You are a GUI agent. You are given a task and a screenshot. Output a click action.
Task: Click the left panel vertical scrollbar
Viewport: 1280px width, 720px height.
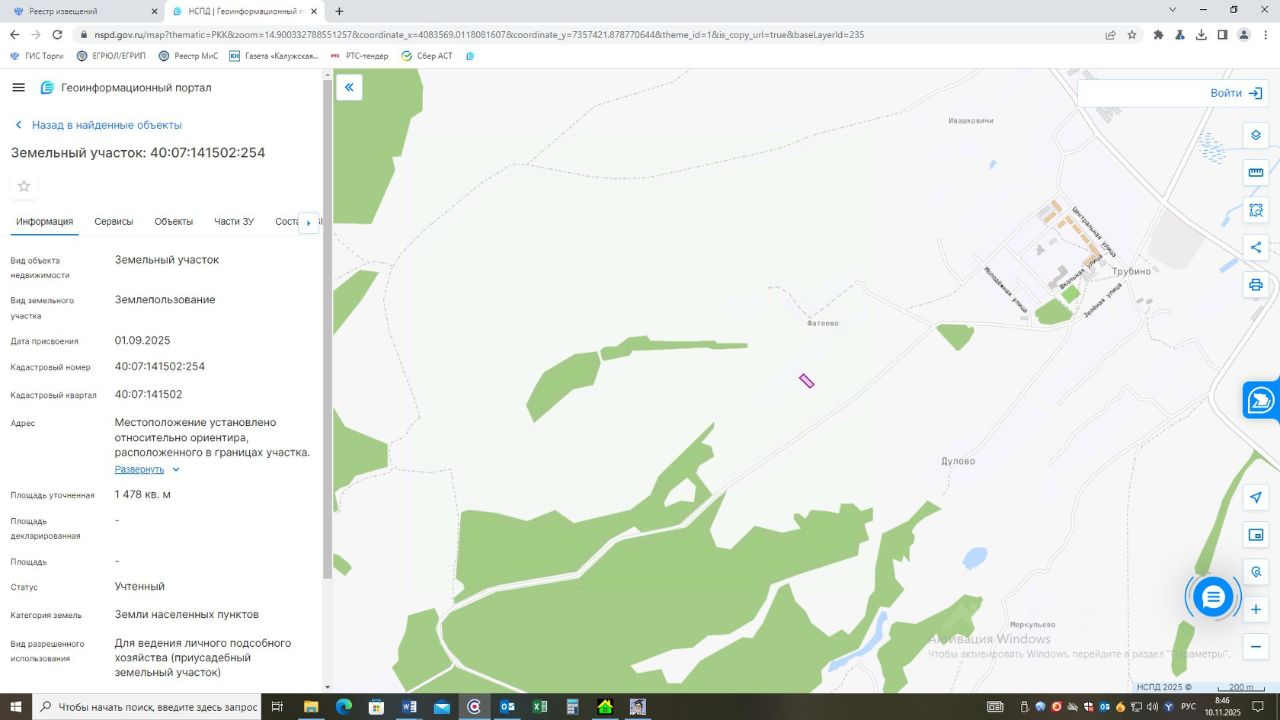point(327,330)
